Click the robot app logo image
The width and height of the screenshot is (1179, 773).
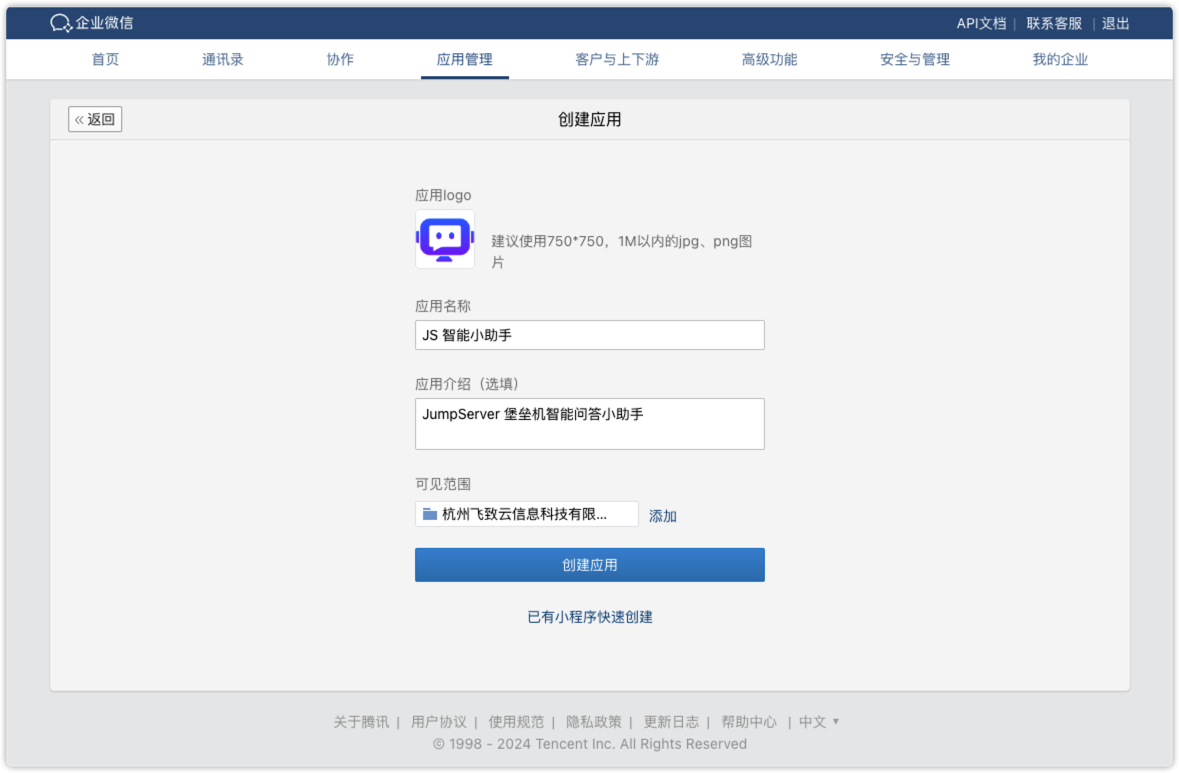[x=444, y=240]
